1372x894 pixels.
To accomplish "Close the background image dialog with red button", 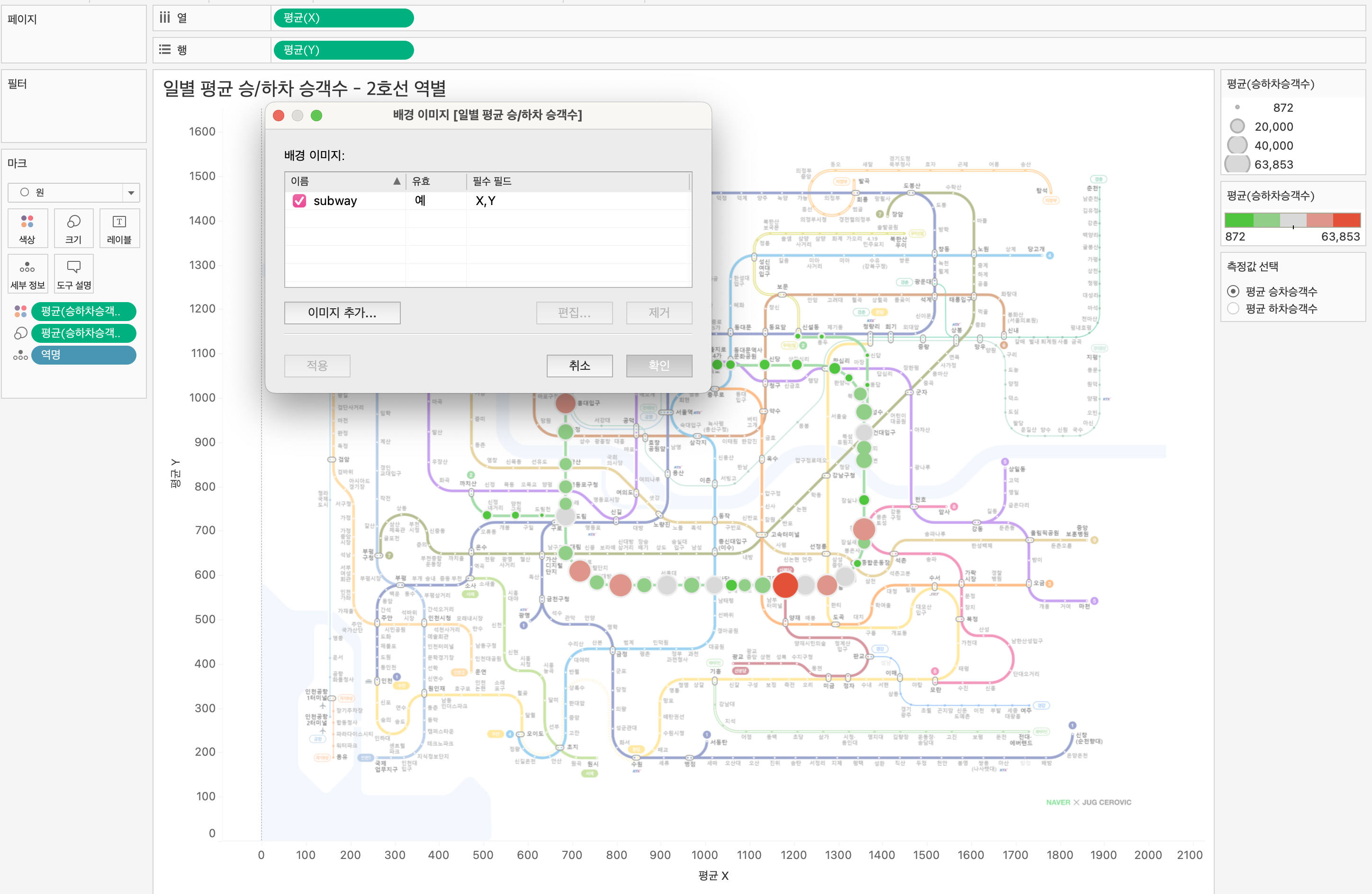I will click(x=279, y=115).
